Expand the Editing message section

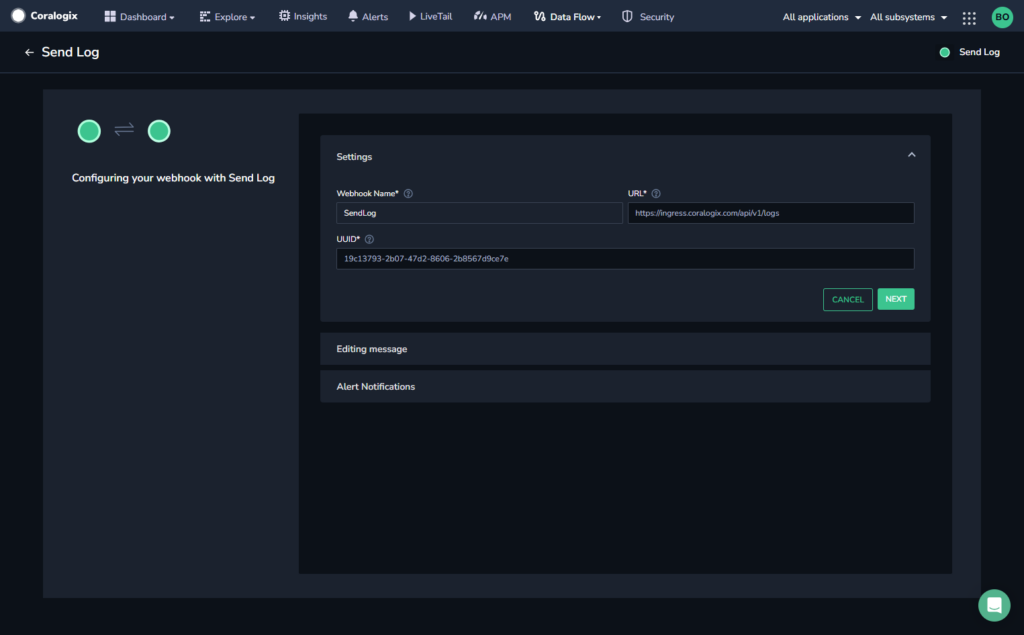(x=625, y=349)
